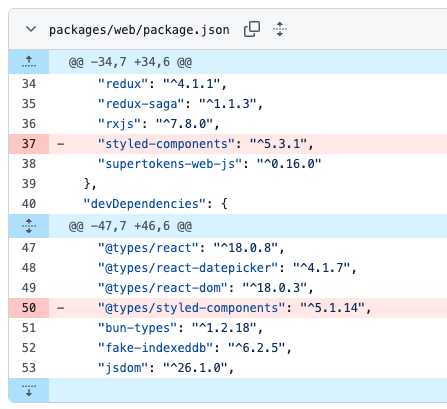This screenshot has height=409, width=447.
Task: Select line number 35
Action: tap(29, 104)
